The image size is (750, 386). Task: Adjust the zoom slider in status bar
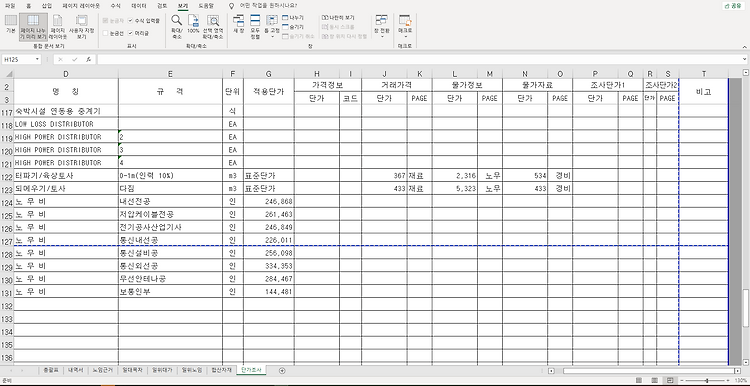pos(707,380)
